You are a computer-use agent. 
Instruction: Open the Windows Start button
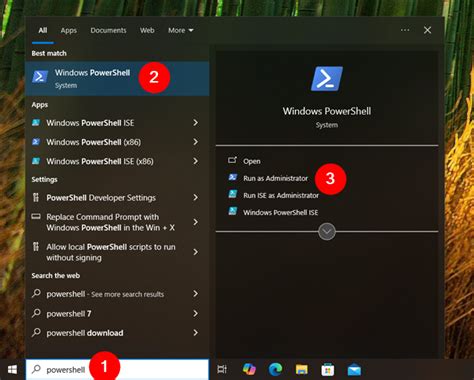12,369
